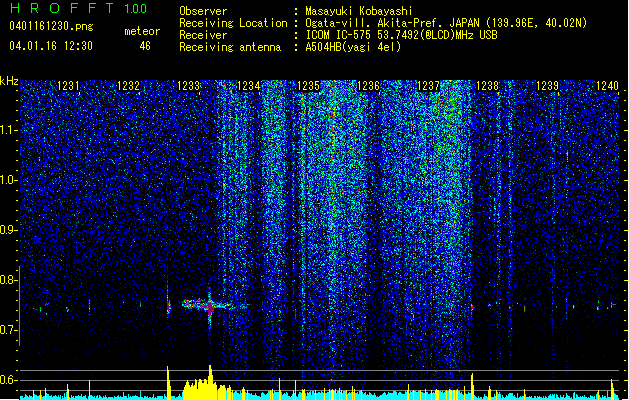Viewport: 629px width, 400px height.
Task: Click the 0.7 kHz frequency label
Action: [9, 330]
